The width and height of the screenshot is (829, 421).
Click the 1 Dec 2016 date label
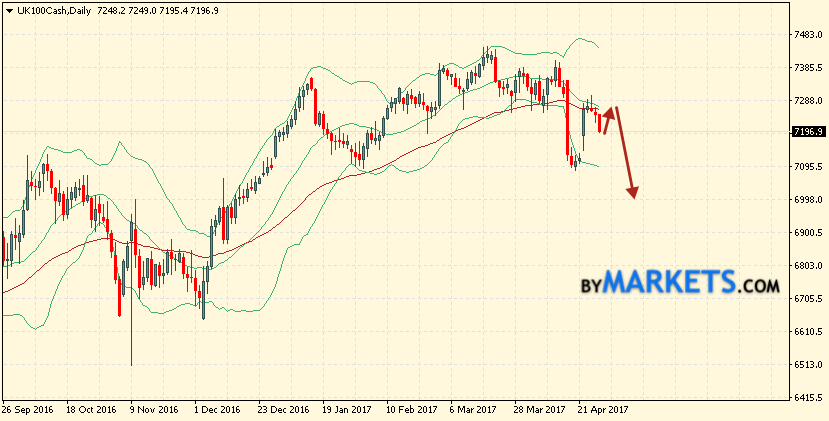[x=216, y=410]
